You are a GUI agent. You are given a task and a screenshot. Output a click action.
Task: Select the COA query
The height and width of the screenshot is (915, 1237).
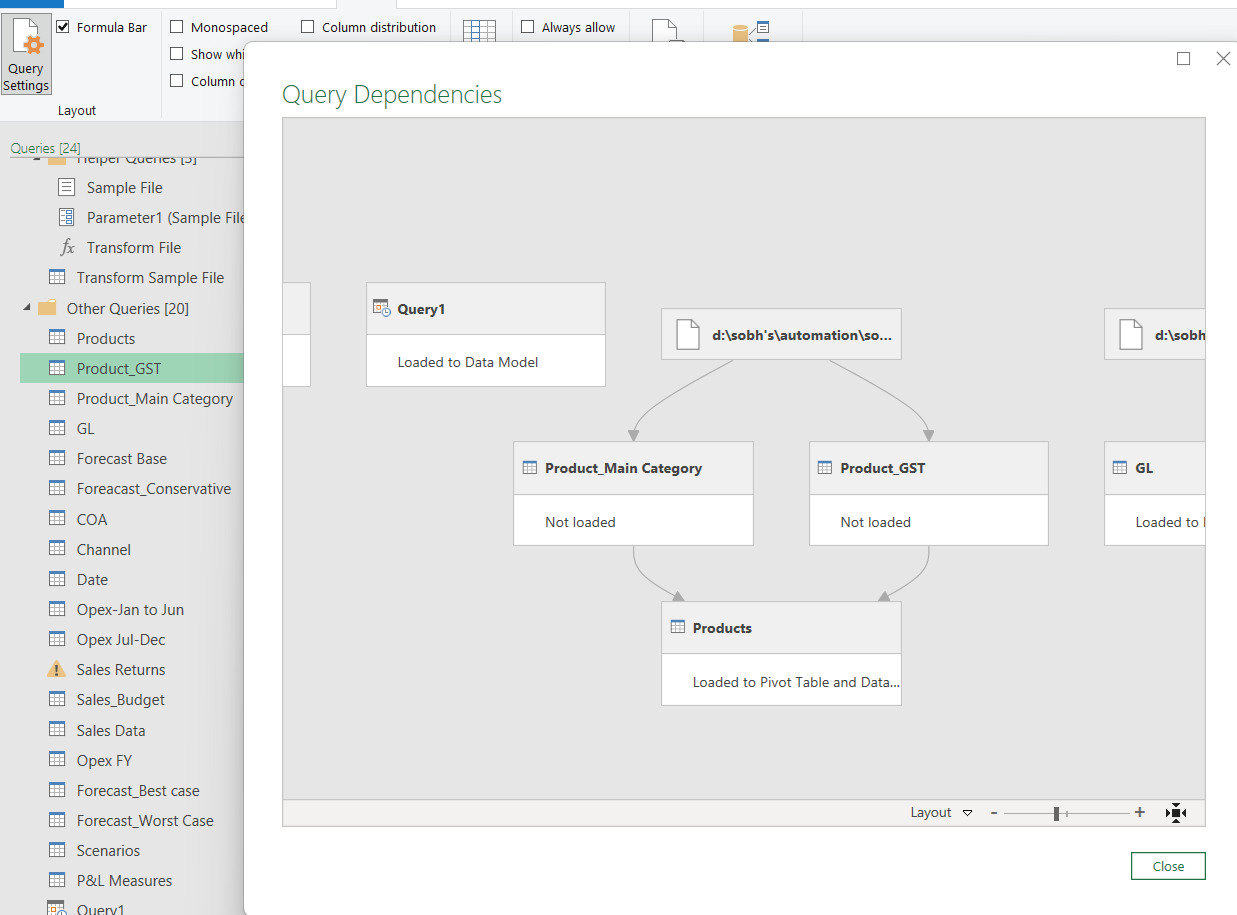click(x=92, y=519)
